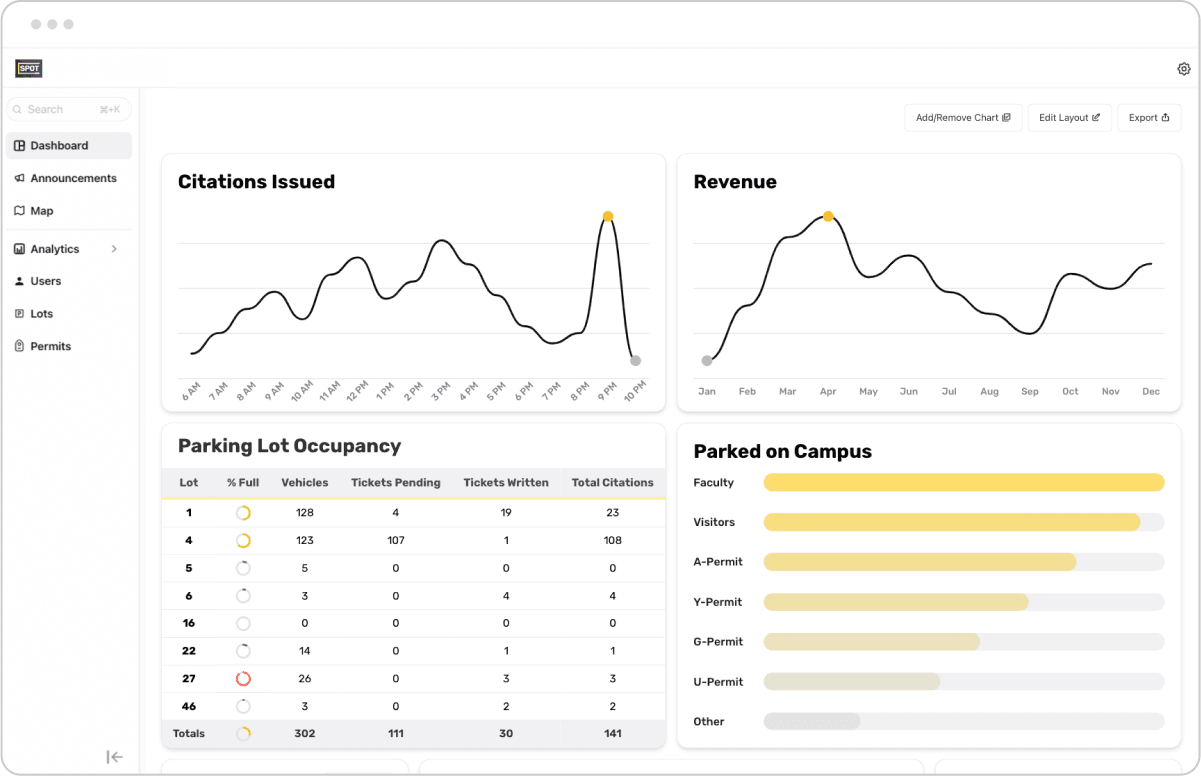Select the Analytics bar-chart icon

tap(20, 248)
